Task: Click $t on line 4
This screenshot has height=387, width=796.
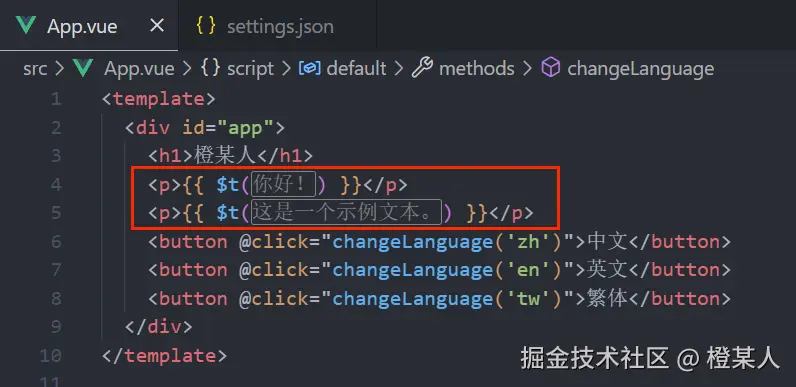Action: coord(227,185)
